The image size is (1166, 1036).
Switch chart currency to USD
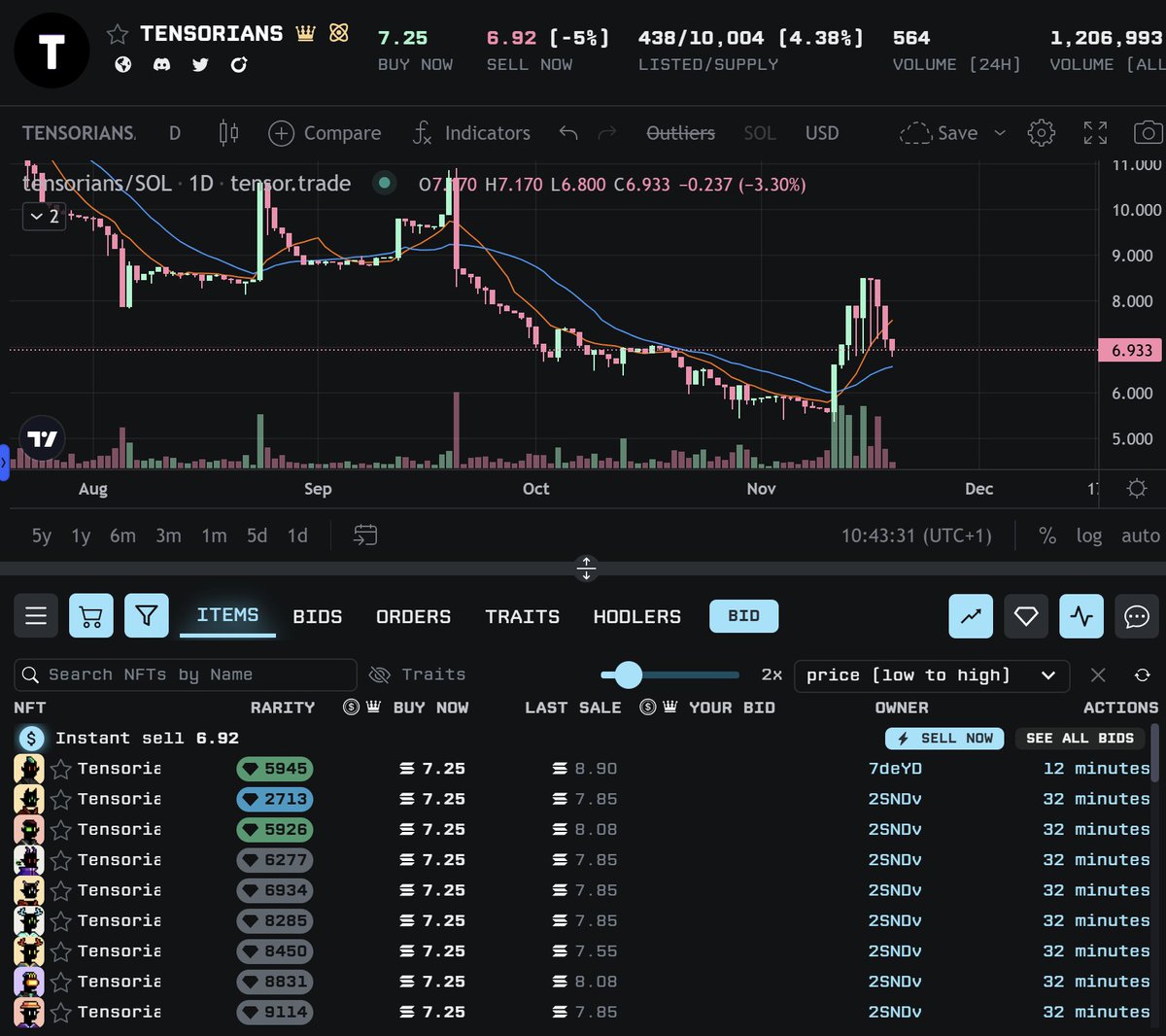click(822, 133)
